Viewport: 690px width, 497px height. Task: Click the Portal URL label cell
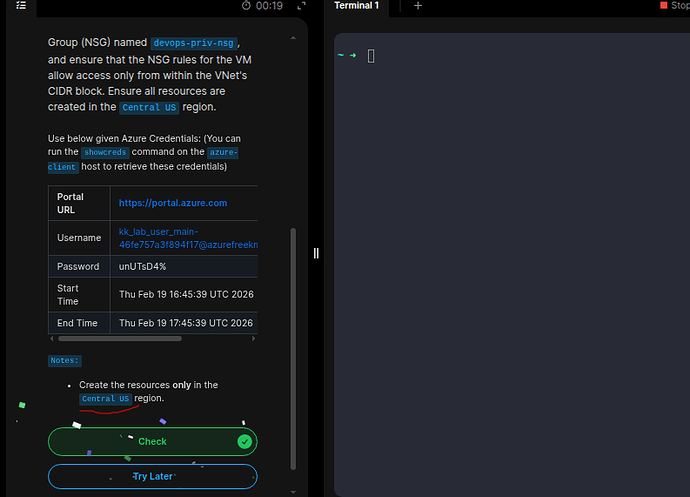[79, 203]
